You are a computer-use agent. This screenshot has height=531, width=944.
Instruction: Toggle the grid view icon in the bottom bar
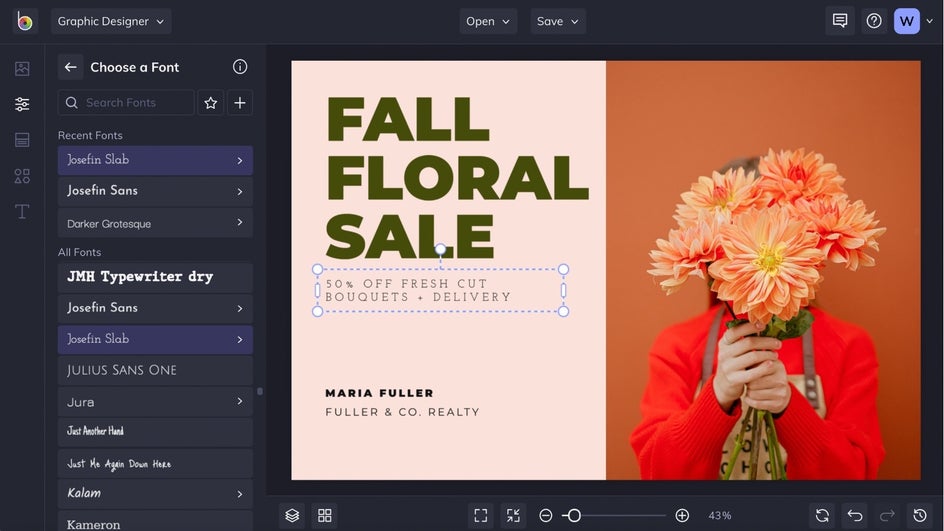point(325,515)
